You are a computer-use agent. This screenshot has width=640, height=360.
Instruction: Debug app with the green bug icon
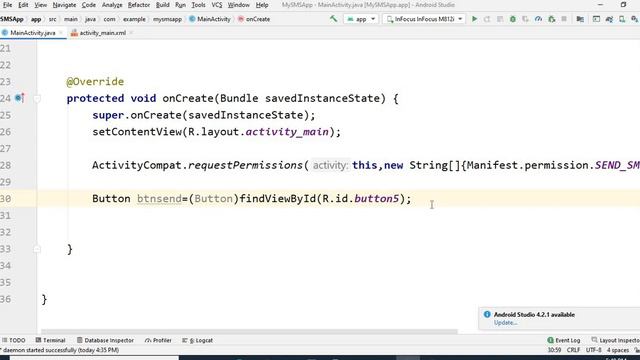point(513,19)
